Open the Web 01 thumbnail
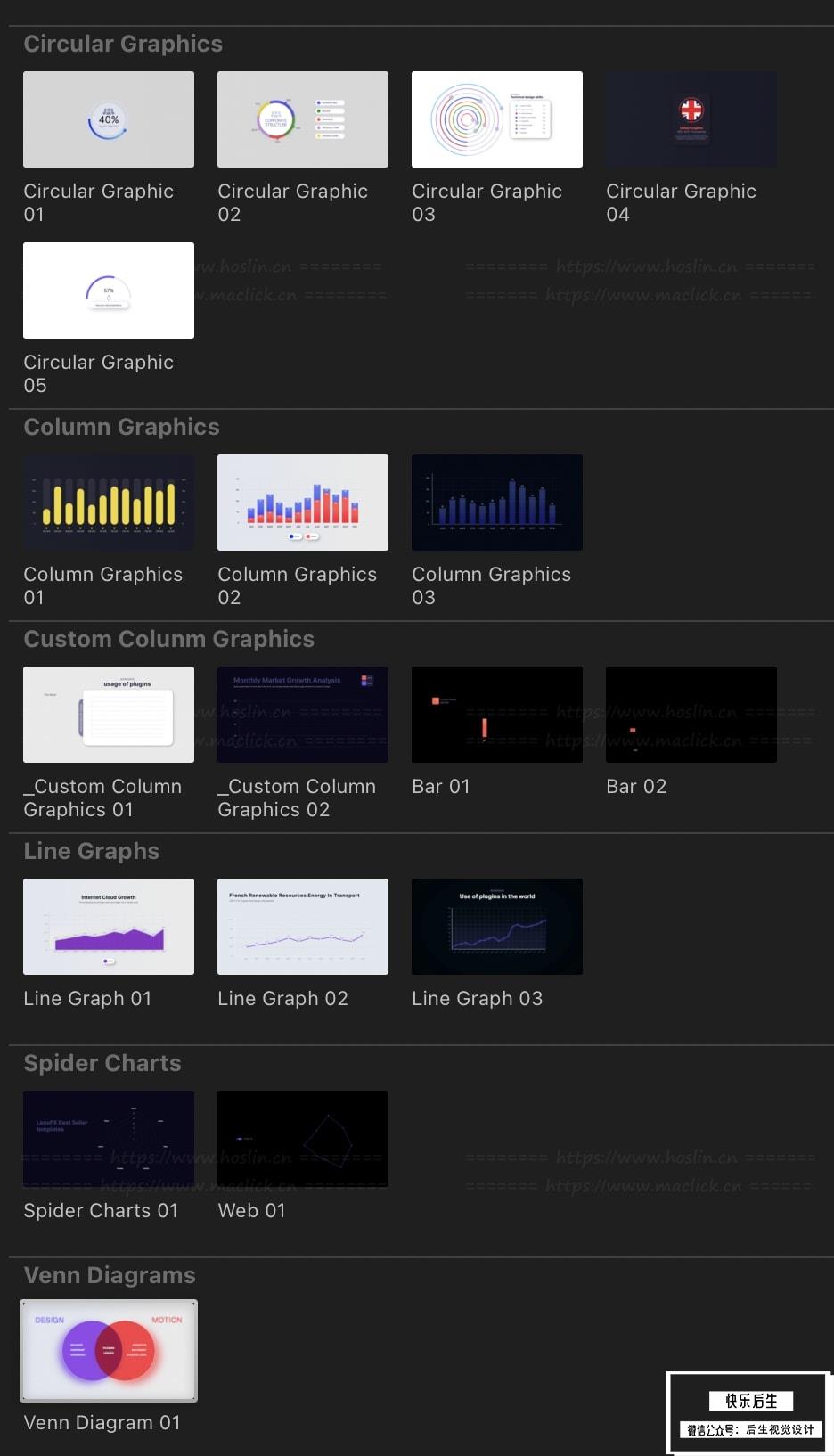The width and height of the screenshot is (834, 1456). (303, 1139)
